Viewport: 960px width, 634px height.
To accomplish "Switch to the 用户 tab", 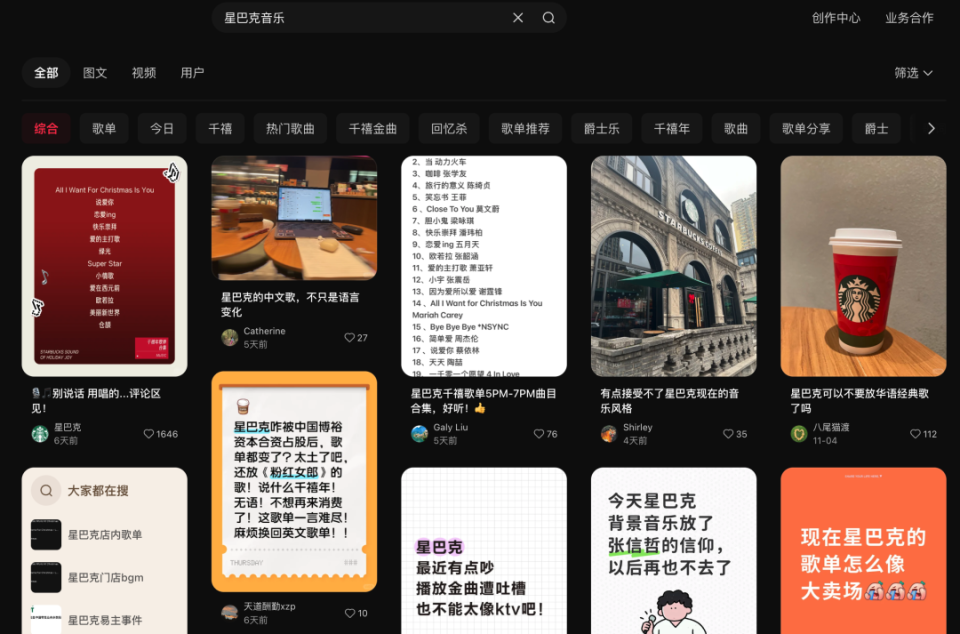I will click(192, 72).
